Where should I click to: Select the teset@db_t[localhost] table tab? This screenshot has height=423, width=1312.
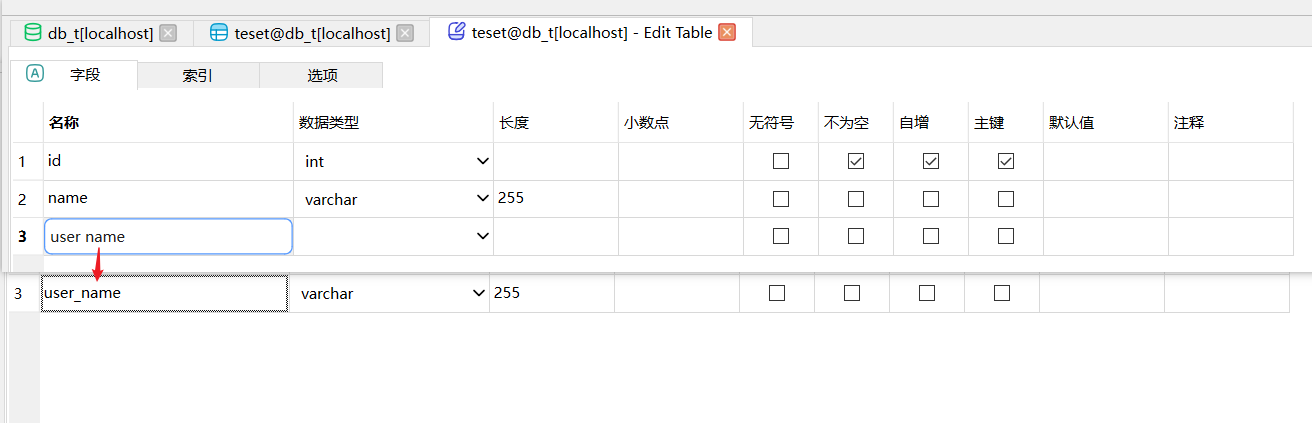point(312,33)
